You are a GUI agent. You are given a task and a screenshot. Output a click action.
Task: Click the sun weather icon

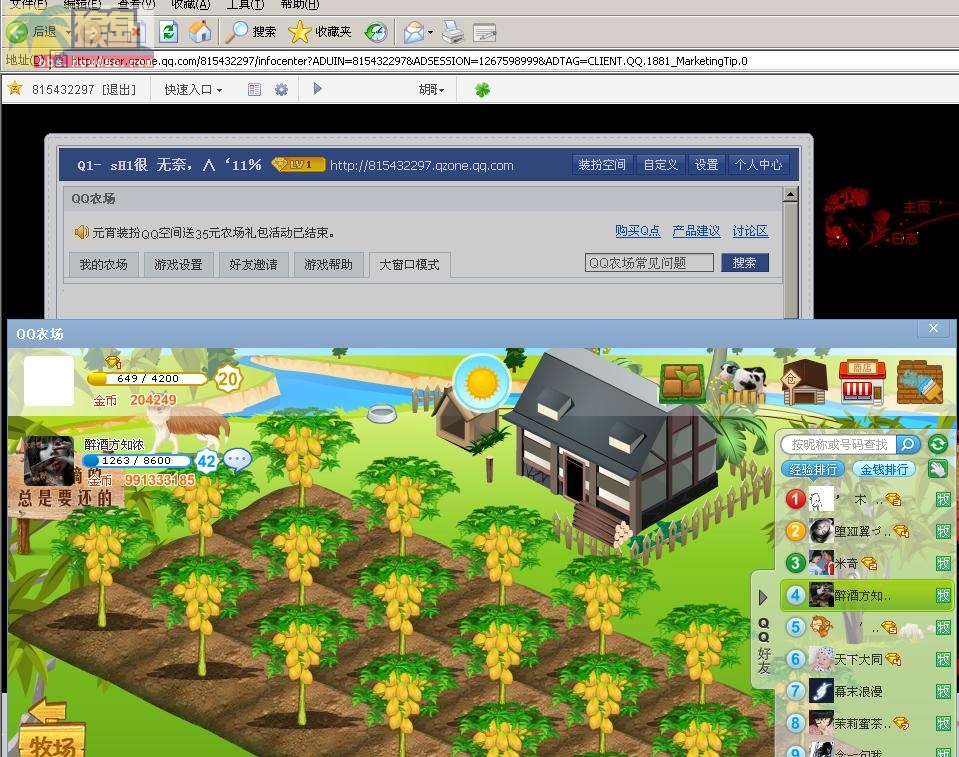pyautogui.click(x=482, y=382)
